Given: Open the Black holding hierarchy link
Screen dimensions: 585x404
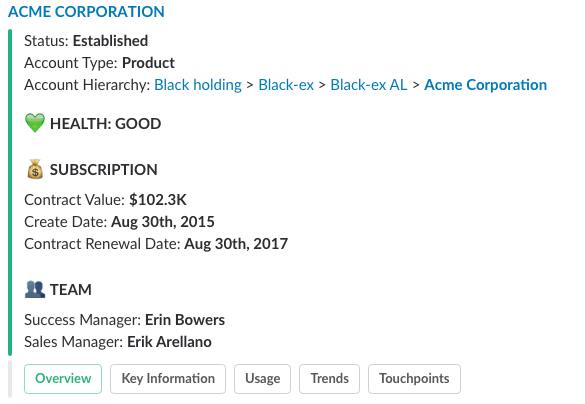Looking at the screenshot, I should click(x=198, y=85).
